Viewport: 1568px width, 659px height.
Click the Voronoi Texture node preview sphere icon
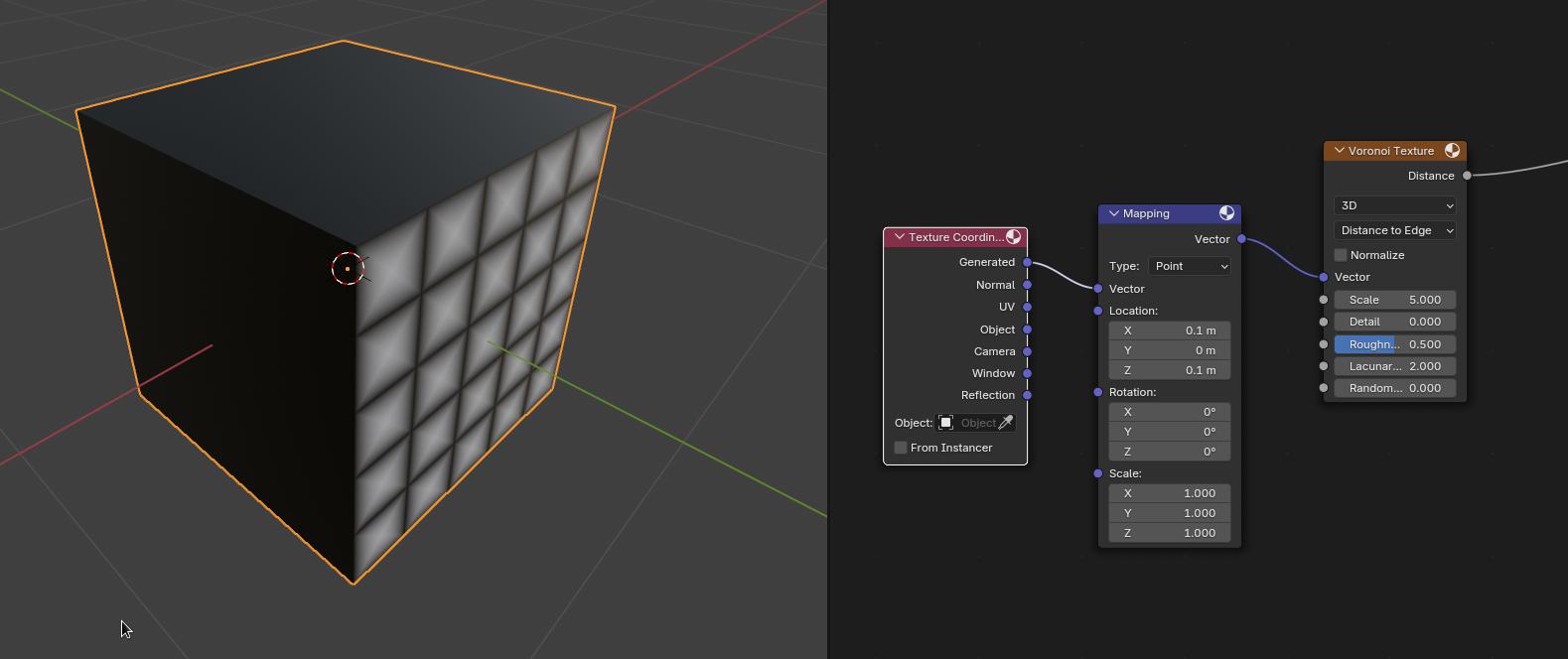1452,151
